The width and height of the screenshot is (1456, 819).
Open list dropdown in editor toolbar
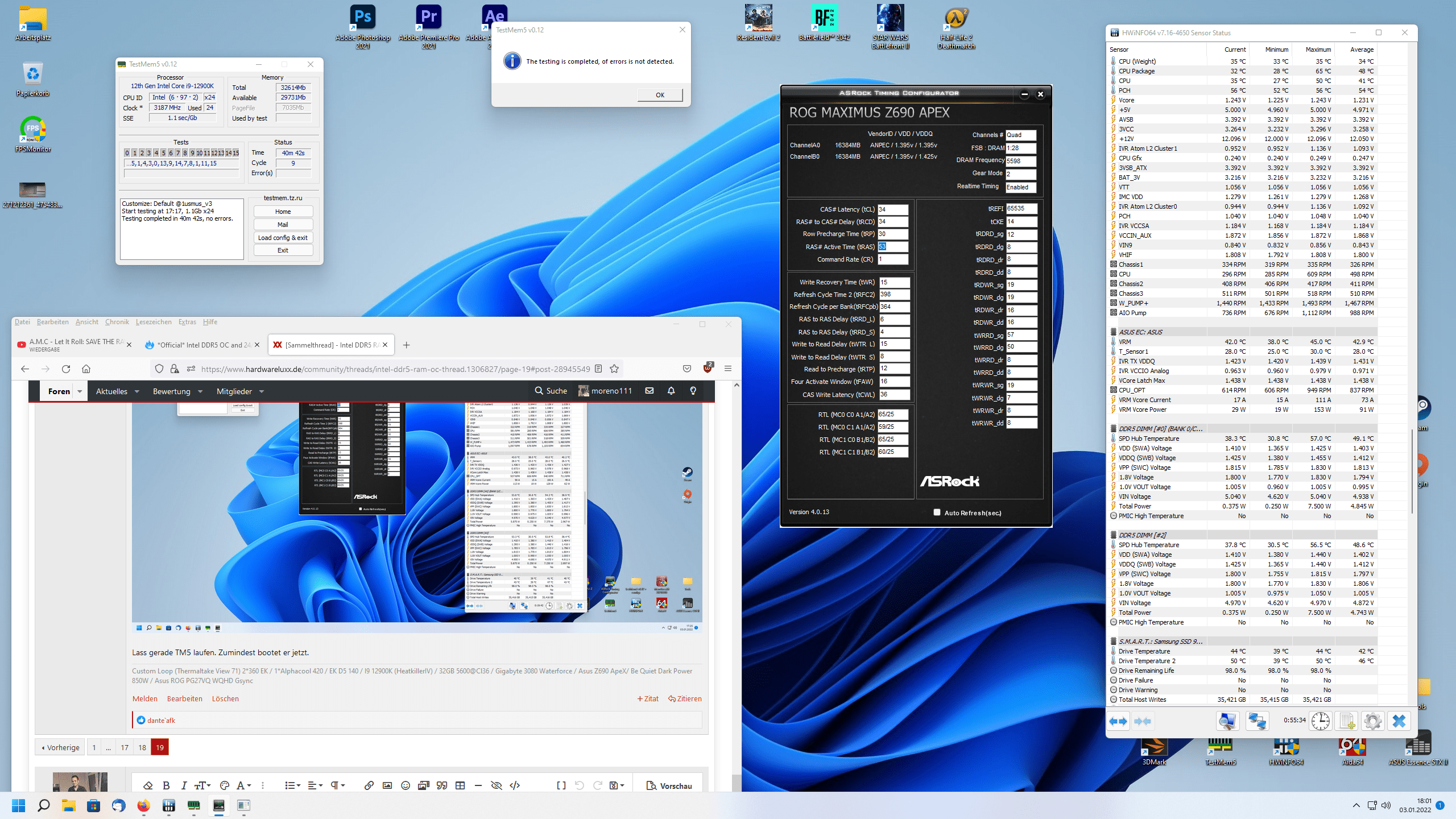click(x=293, y=785)
